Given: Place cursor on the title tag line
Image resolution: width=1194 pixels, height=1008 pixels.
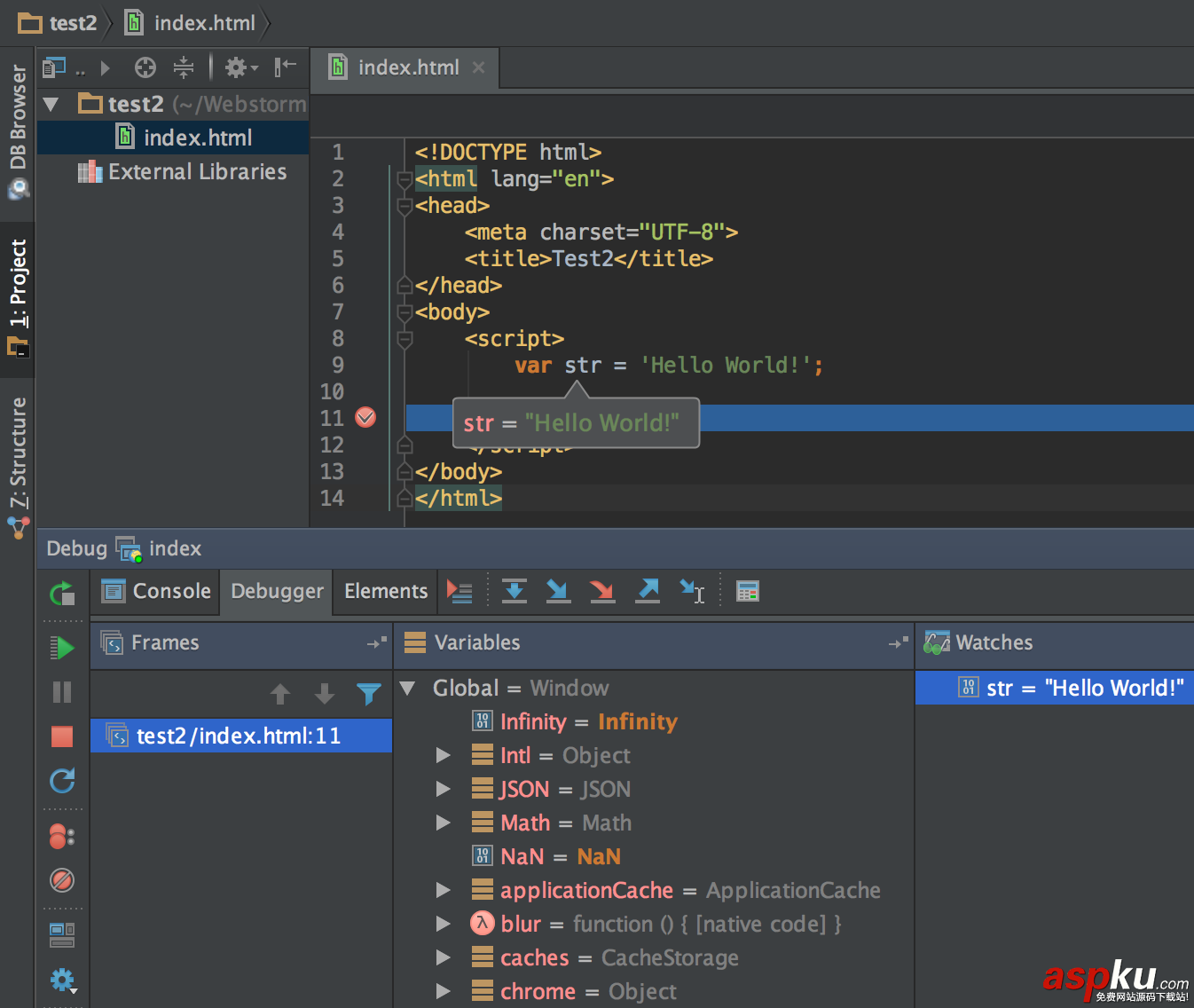Looking at the screenshot, I should [x=589, y=259].
